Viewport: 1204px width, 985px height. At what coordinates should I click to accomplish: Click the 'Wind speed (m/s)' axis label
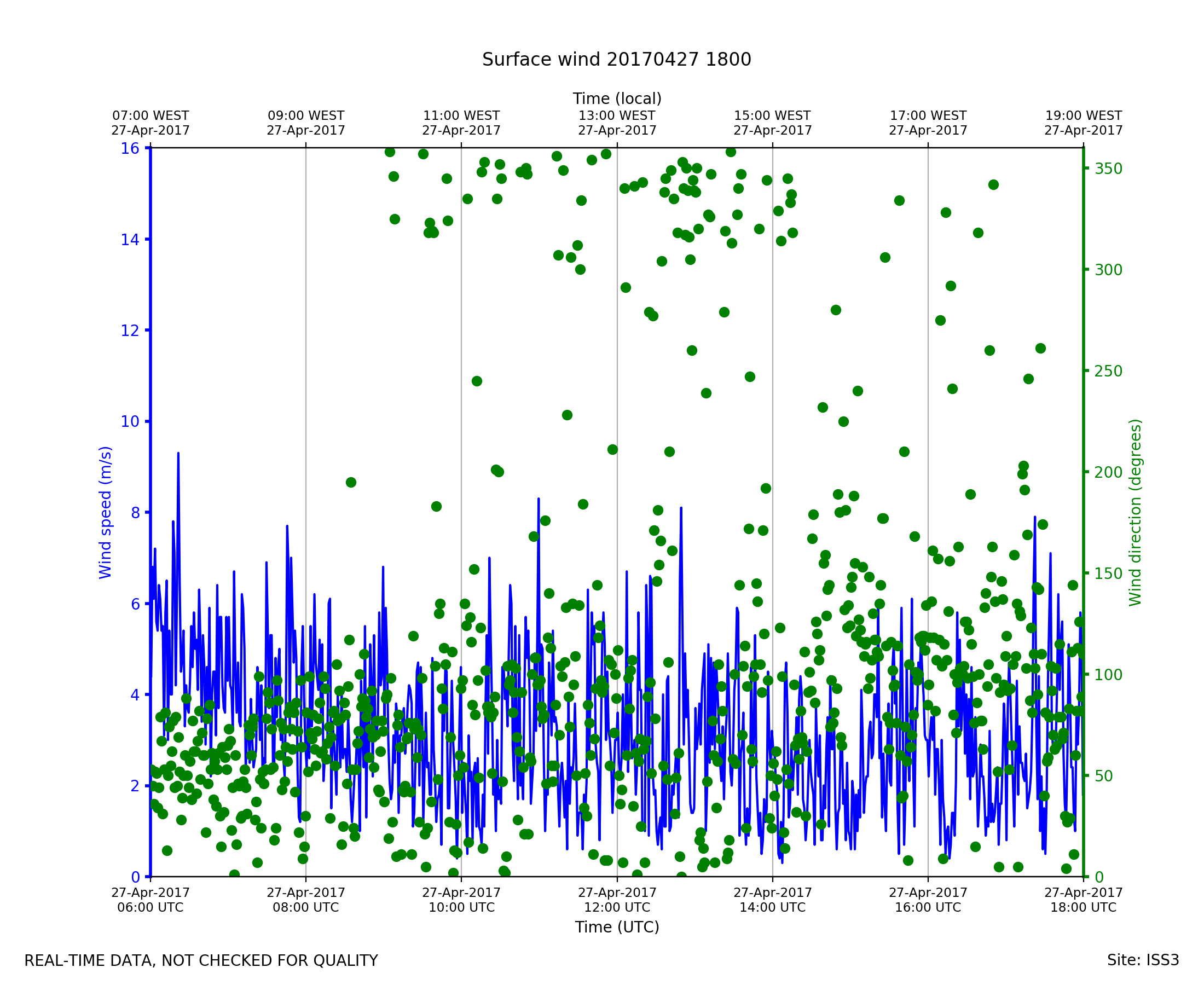point(106,512)
